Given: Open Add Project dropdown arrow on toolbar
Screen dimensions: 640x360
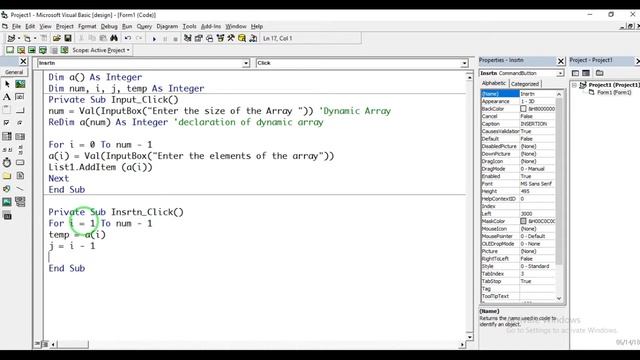Looking at the screenshot, I should coord(19,38).
